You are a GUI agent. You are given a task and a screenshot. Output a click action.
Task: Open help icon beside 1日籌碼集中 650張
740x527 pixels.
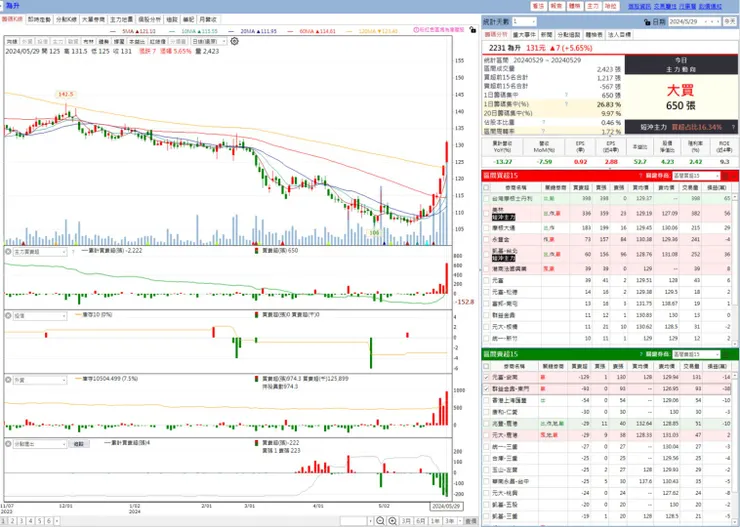(x=566, y=95)
